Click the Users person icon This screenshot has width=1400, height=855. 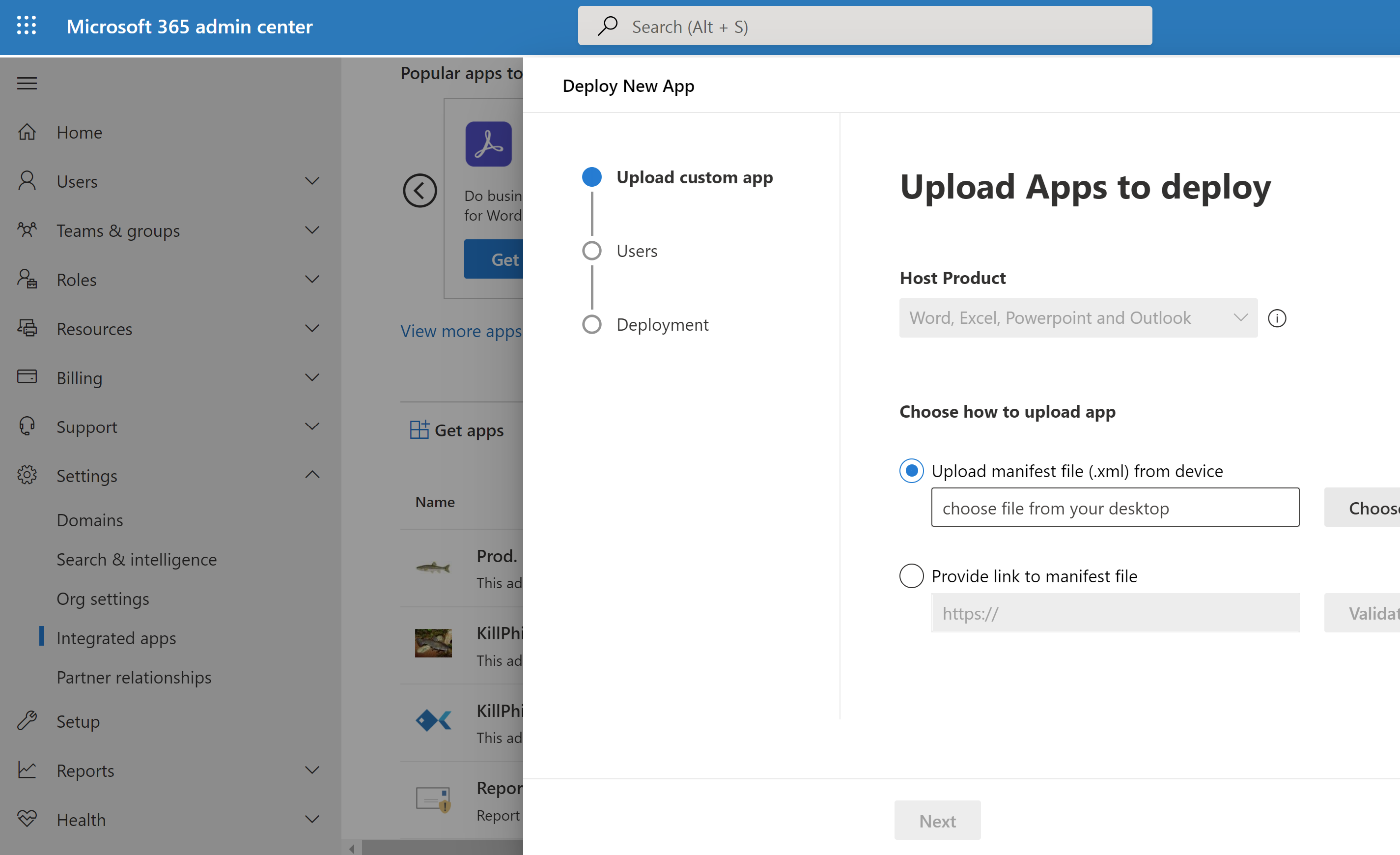(x=27, y=181)
